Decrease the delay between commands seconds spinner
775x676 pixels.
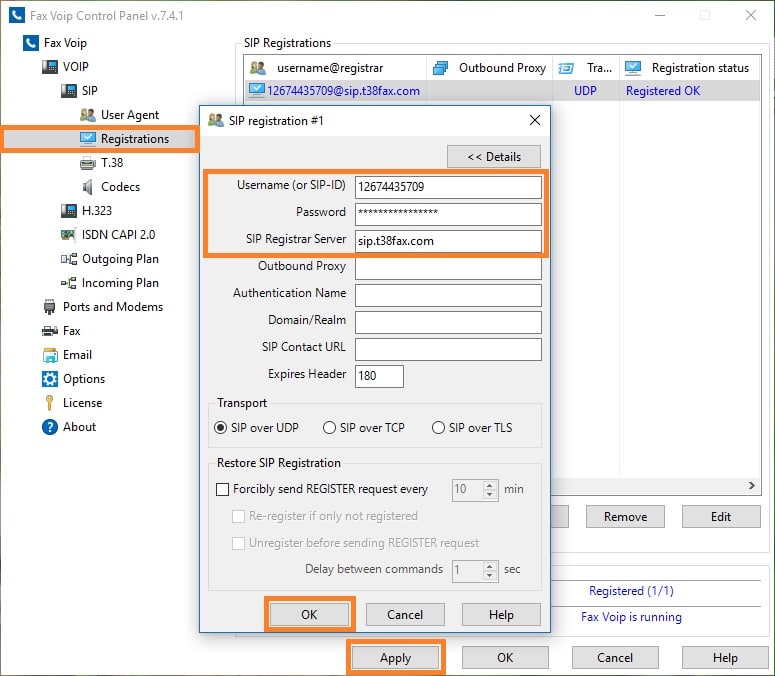click(489, 575)
